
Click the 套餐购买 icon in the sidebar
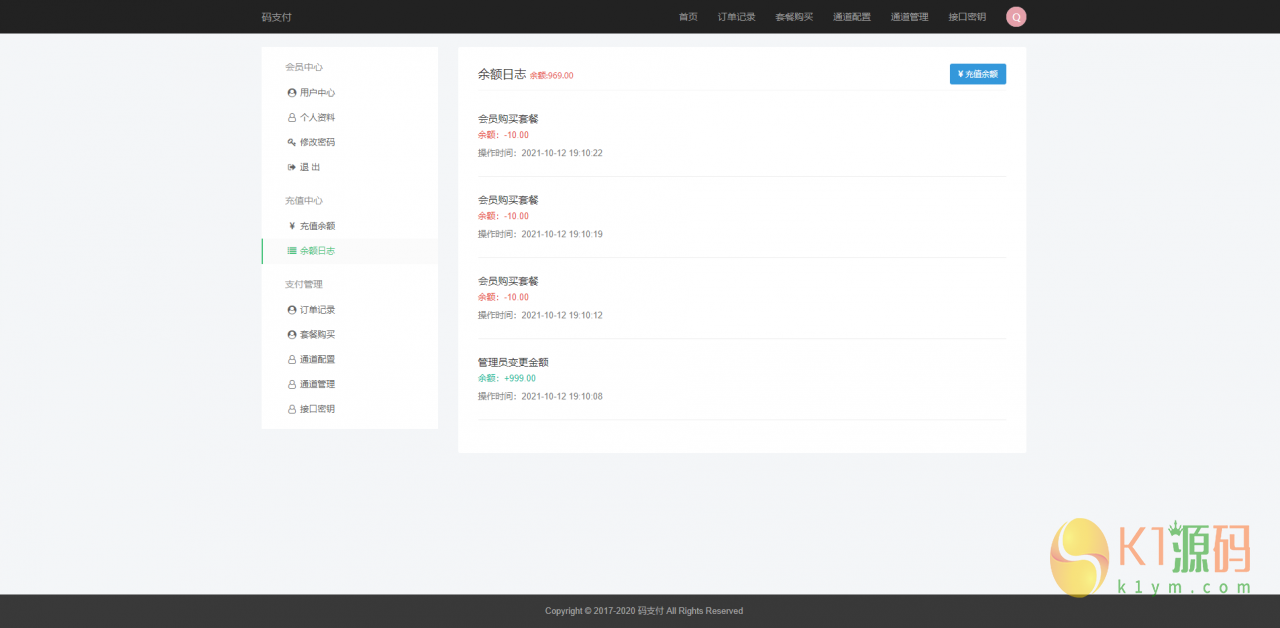pos(290,334)
